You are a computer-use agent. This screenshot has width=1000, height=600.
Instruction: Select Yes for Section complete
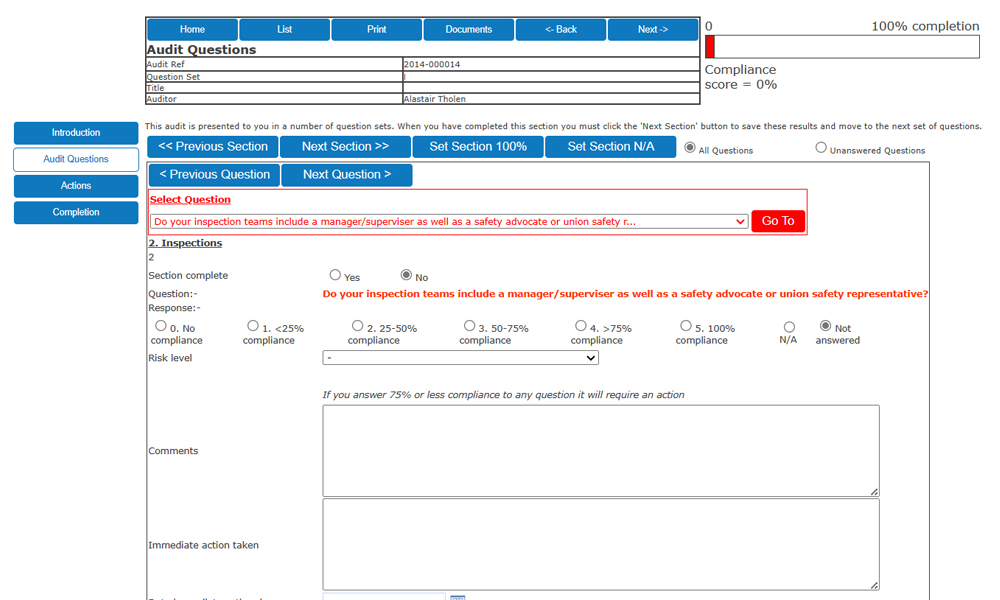coord(335,274)
